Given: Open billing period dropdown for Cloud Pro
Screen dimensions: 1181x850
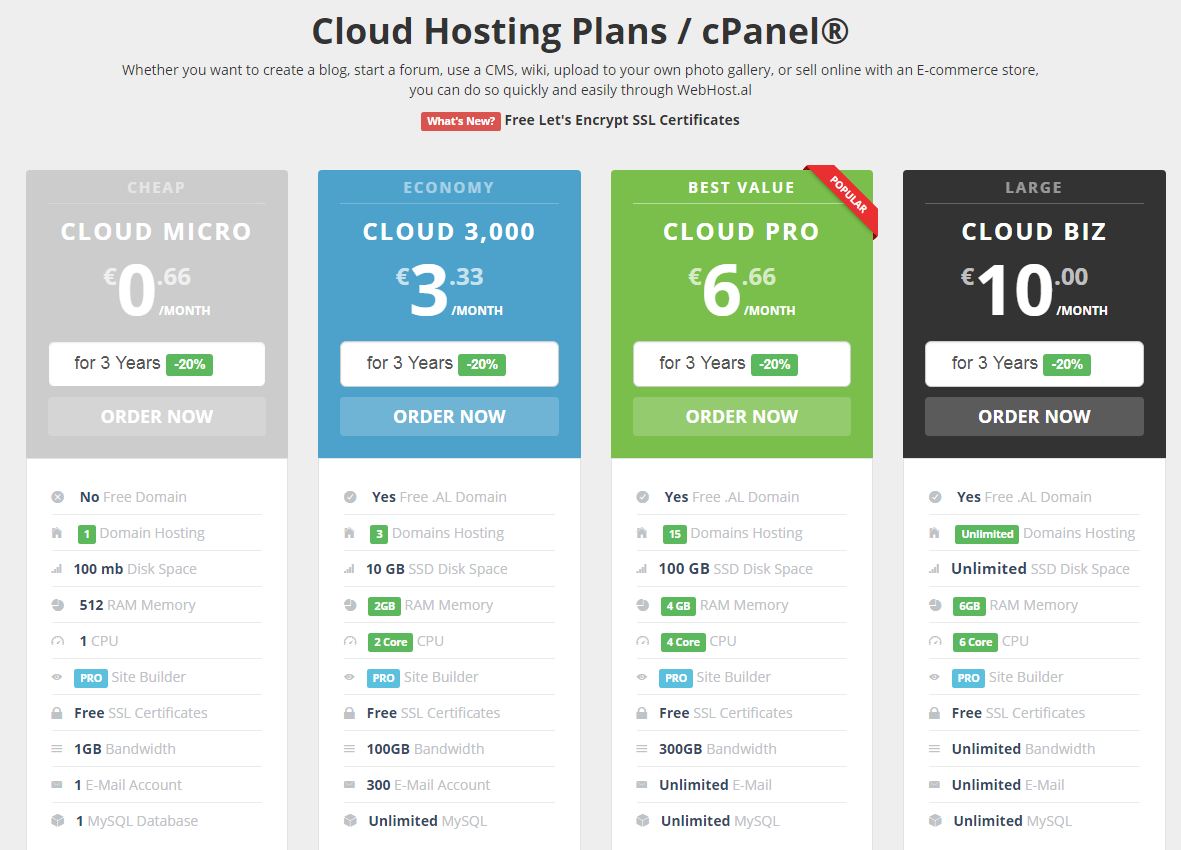Looking at the screenshot, I should 742,364.
